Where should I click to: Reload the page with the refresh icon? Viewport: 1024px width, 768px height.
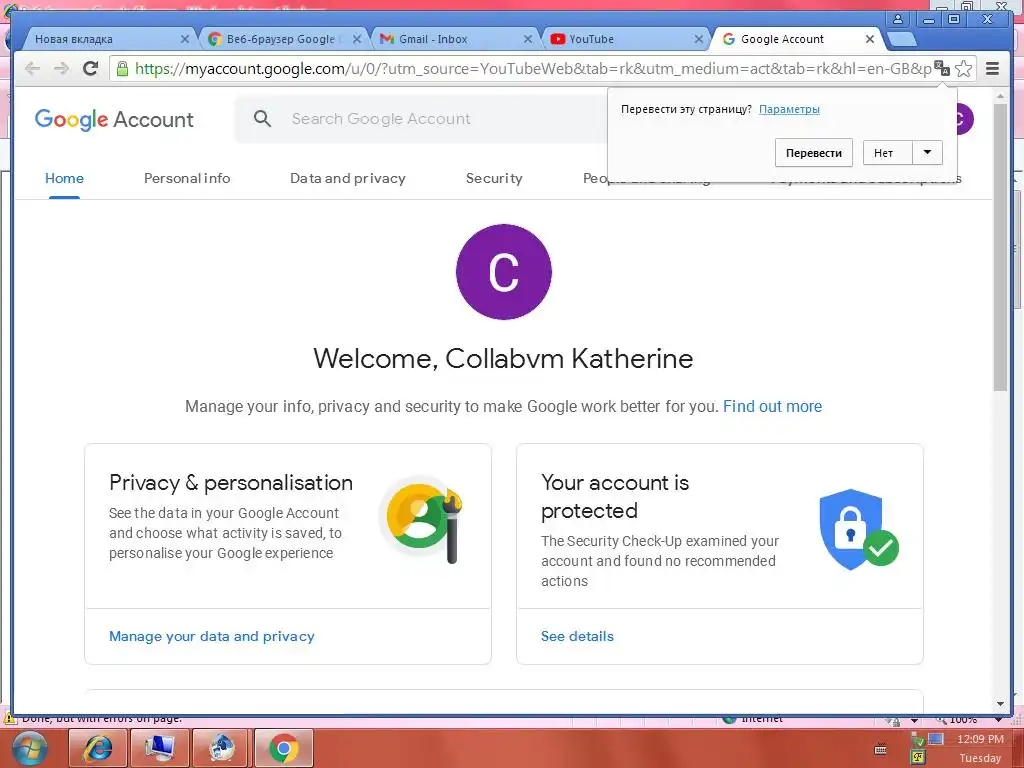[x=90, y=68]
